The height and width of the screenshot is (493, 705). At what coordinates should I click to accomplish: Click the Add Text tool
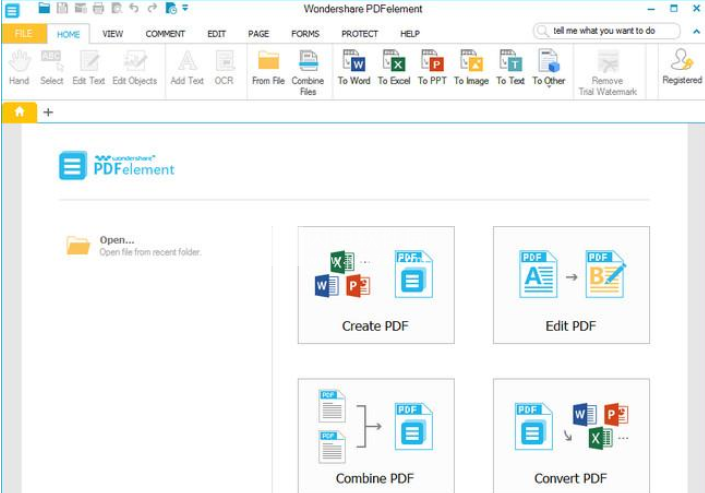[187, 68]
